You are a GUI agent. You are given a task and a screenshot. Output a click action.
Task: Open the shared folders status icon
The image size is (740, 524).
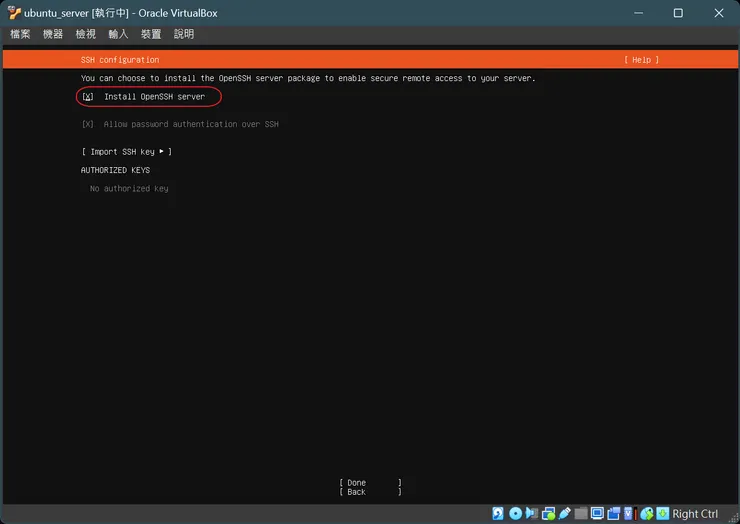[x=581, y=513]
